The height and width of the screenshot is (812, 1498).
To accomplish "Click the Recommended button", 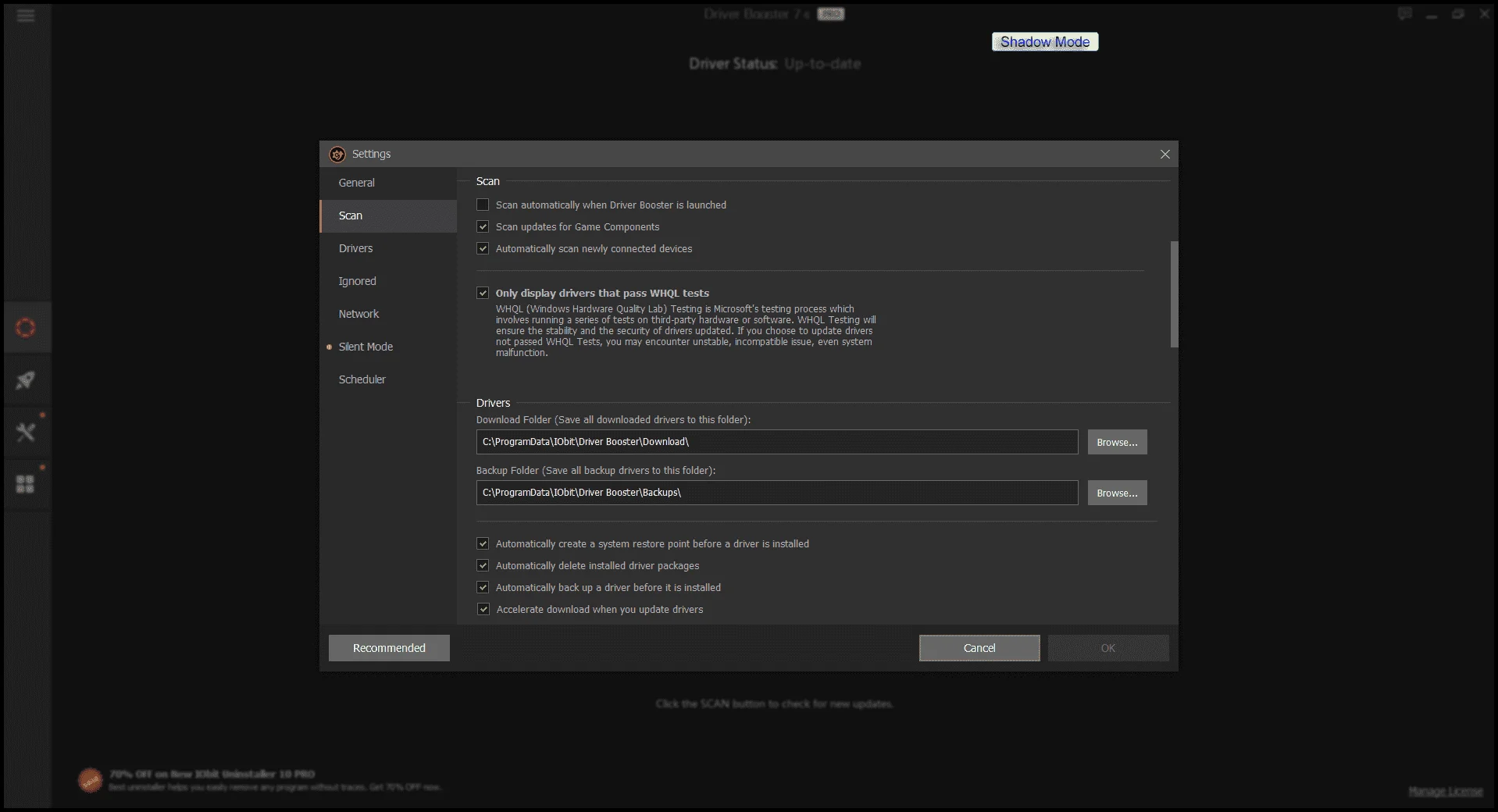I will [x=389, y=648].
